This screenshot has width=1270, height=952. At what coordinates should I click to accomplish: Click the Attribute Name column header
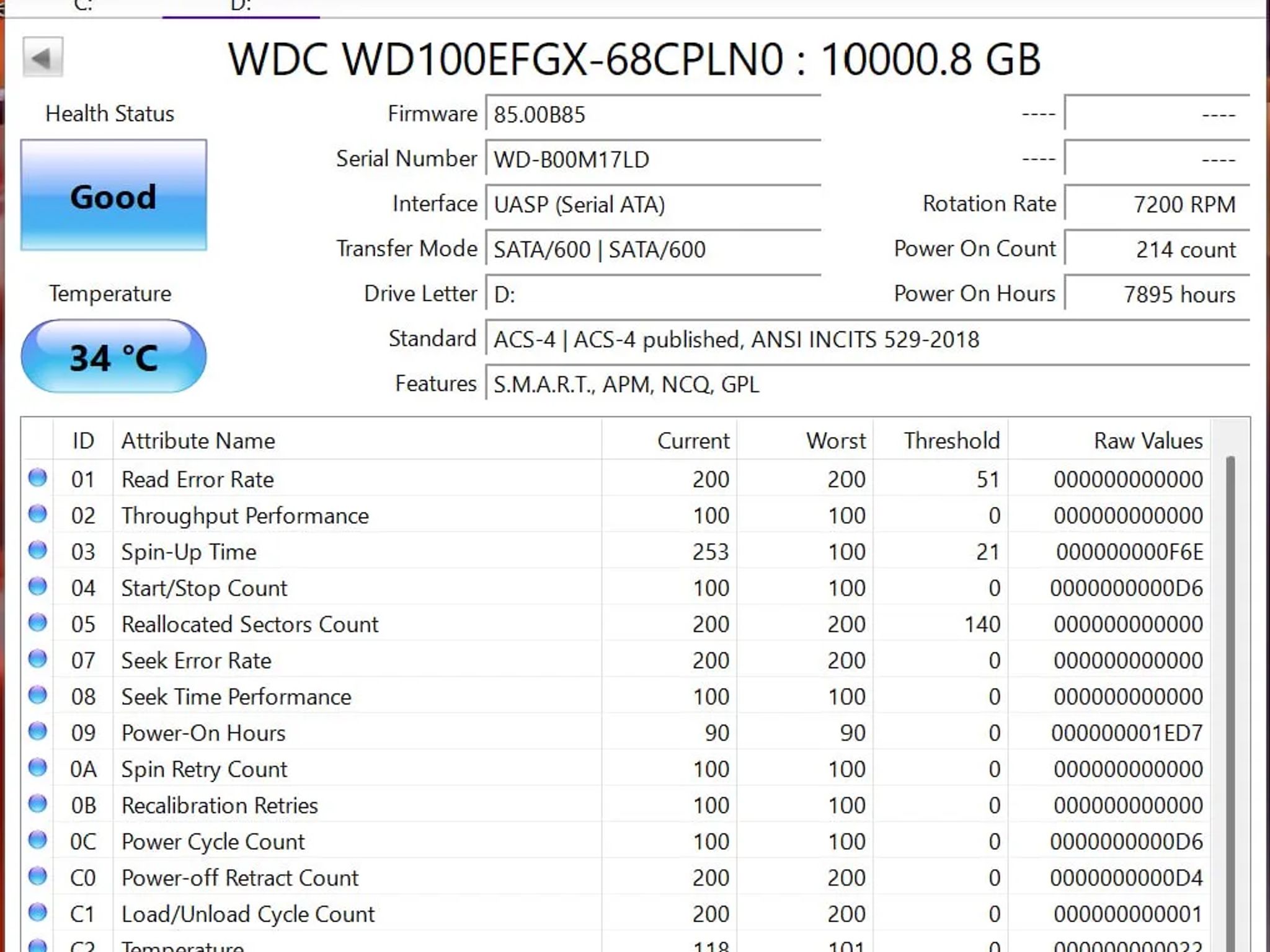[357, 440]
